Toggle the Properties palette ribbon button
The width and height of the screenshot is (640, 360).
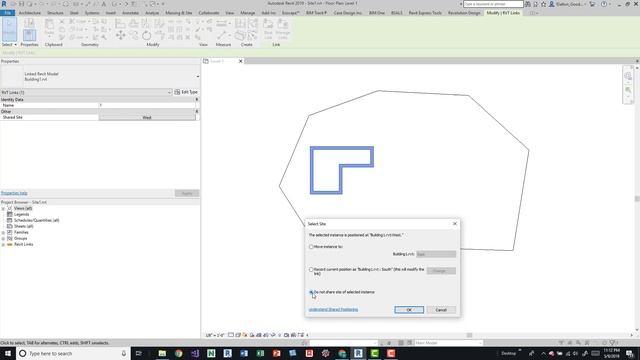(x=29, y=35)
